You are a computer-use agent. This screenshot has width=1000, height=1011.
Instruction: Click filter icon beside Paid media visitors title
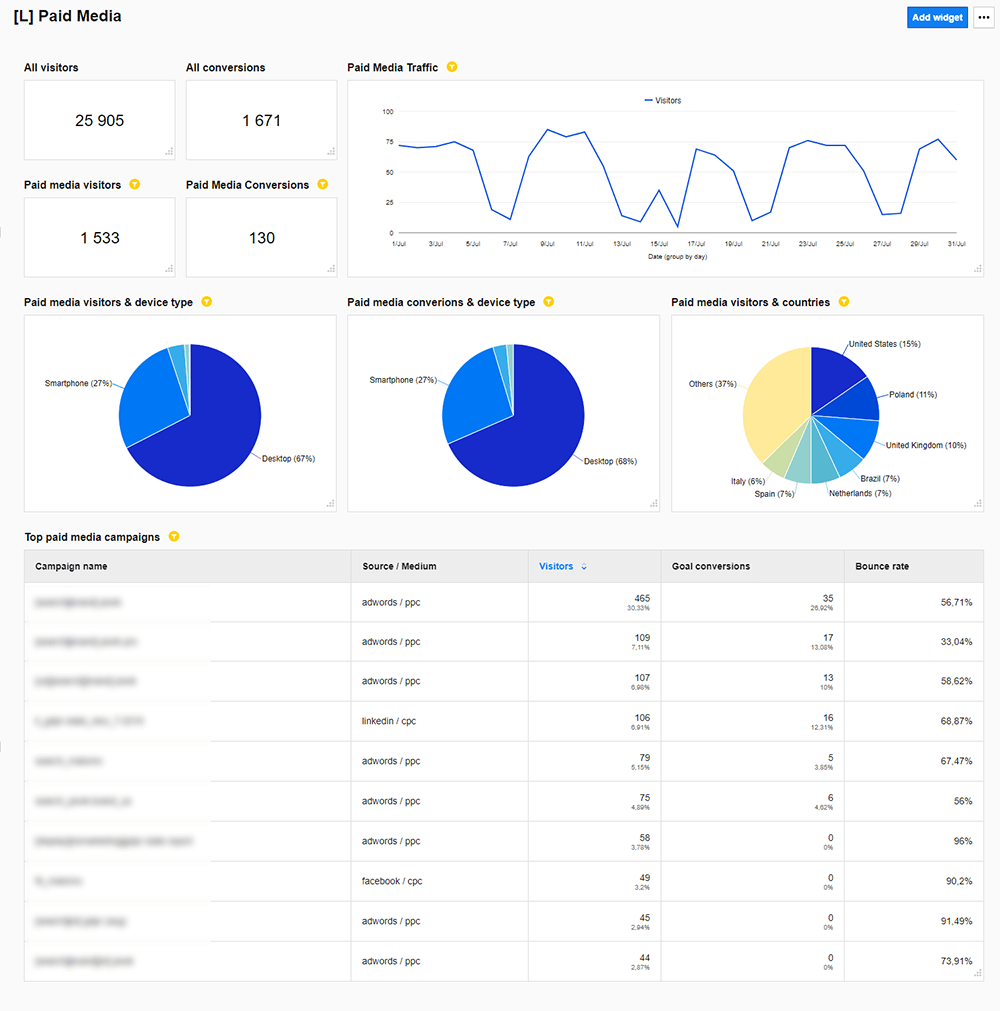[x=135, y=185]
